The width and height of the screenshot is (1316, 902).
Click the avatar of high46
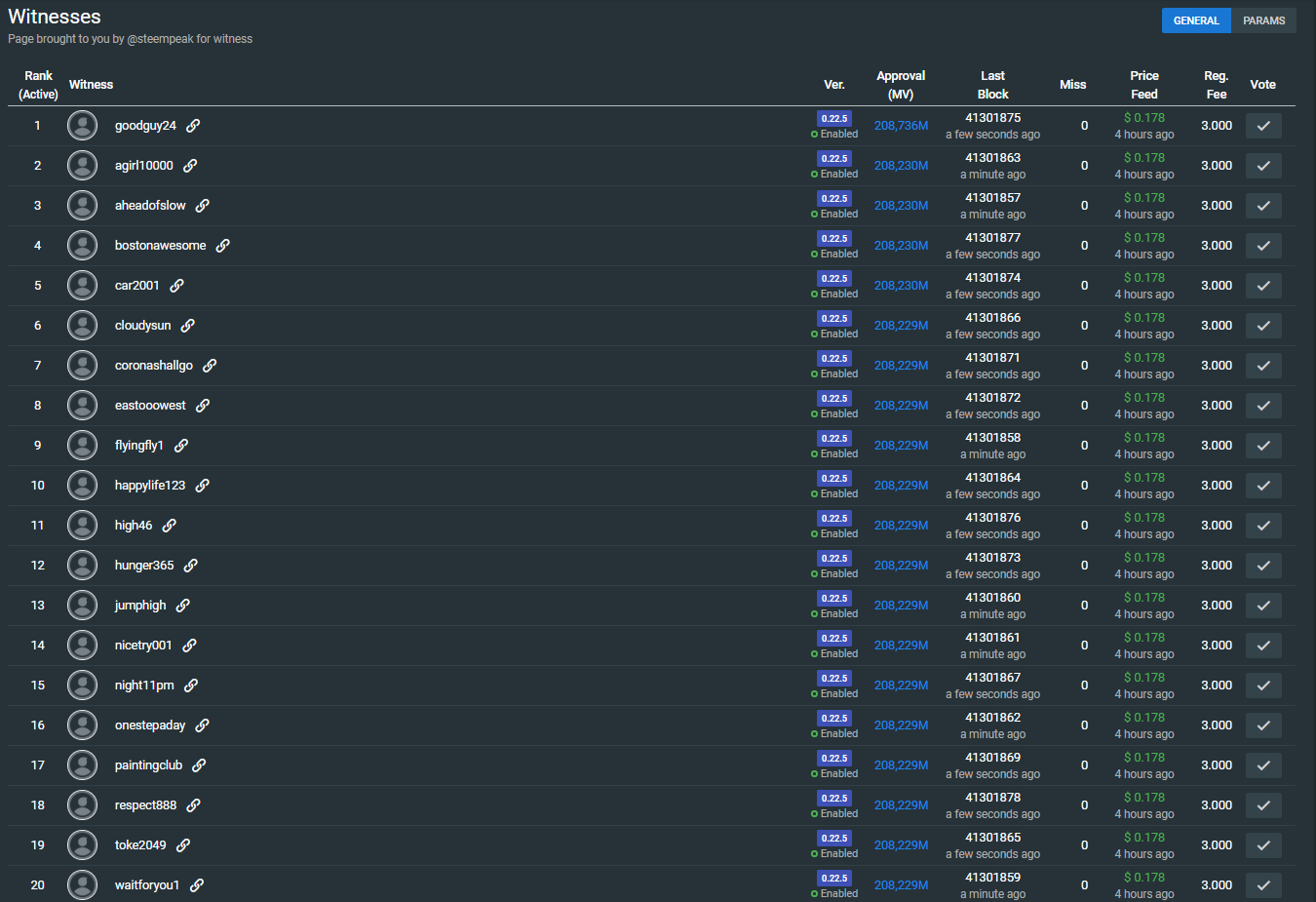(x=83, y=526)
